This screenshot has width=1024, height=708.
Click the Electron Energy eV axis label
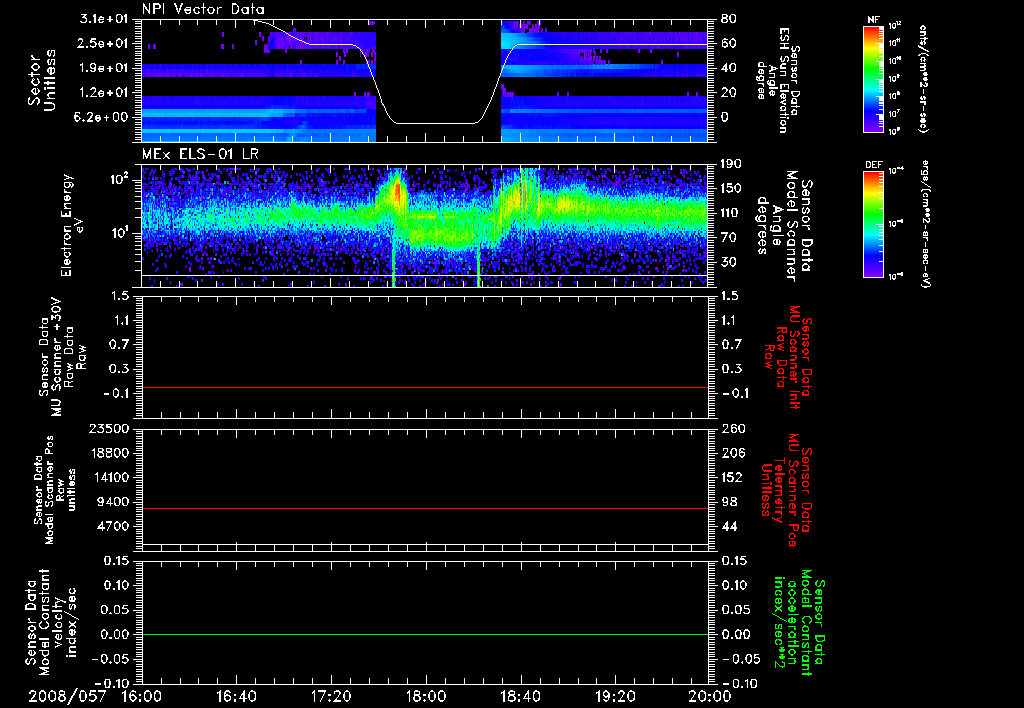(74, 225)
